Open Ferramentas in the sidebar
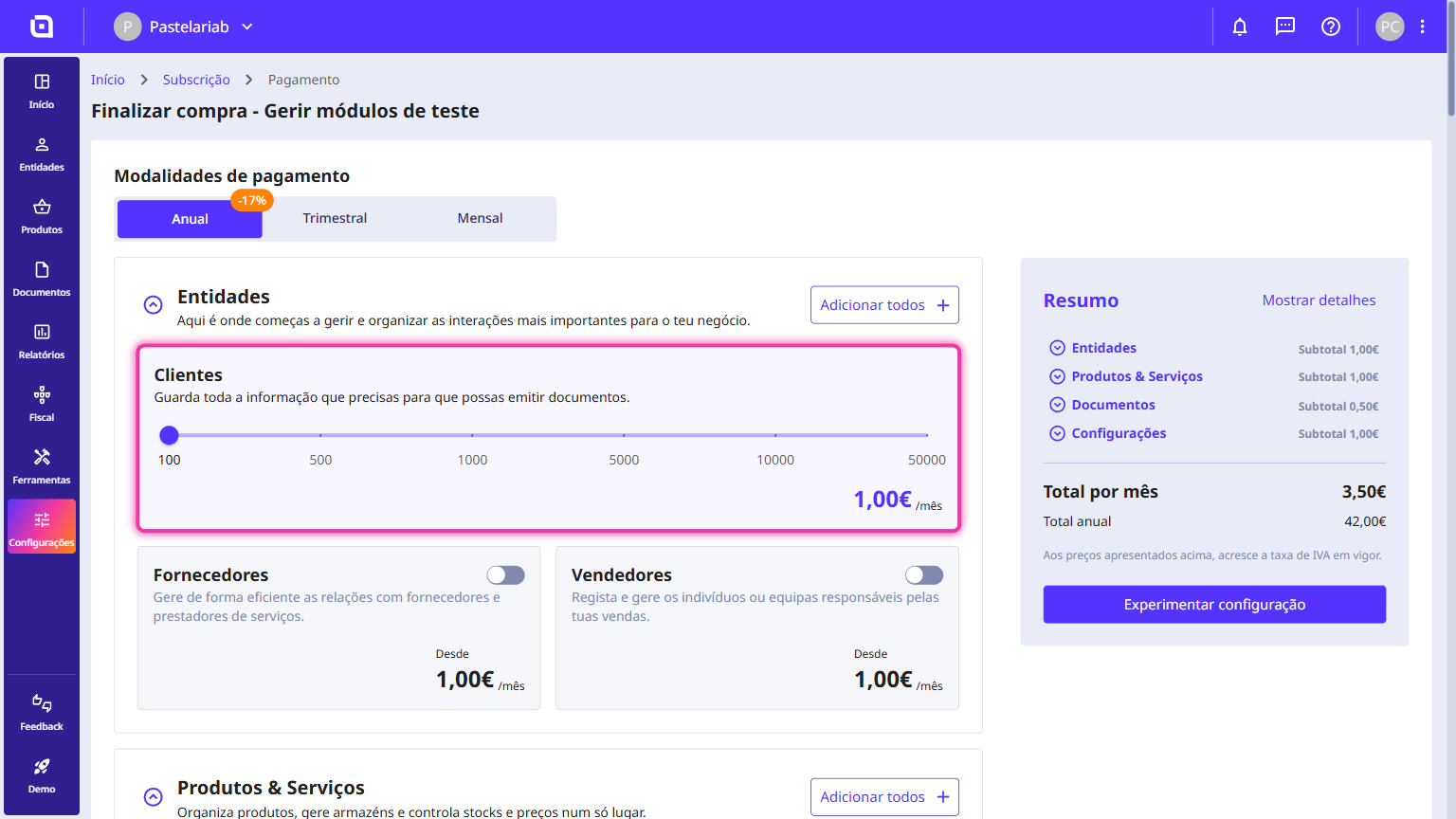The image size is (1456, 819). [42, 466]
